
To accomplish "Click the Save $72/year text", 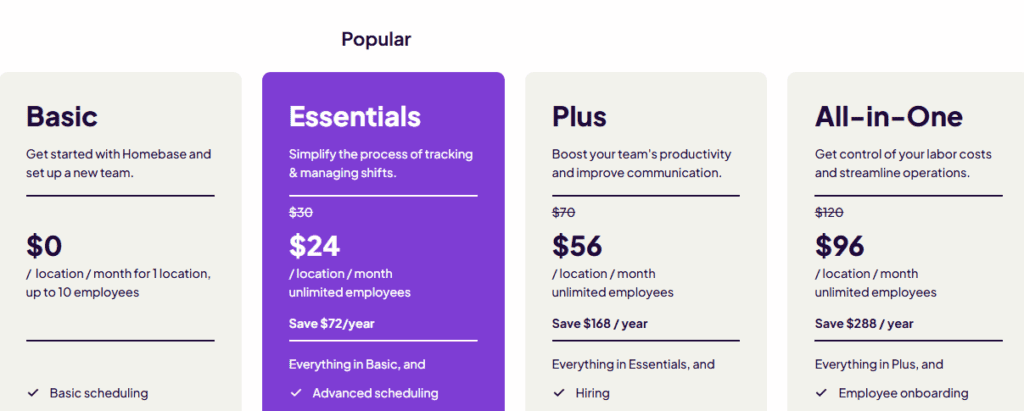I will [332, 323].
